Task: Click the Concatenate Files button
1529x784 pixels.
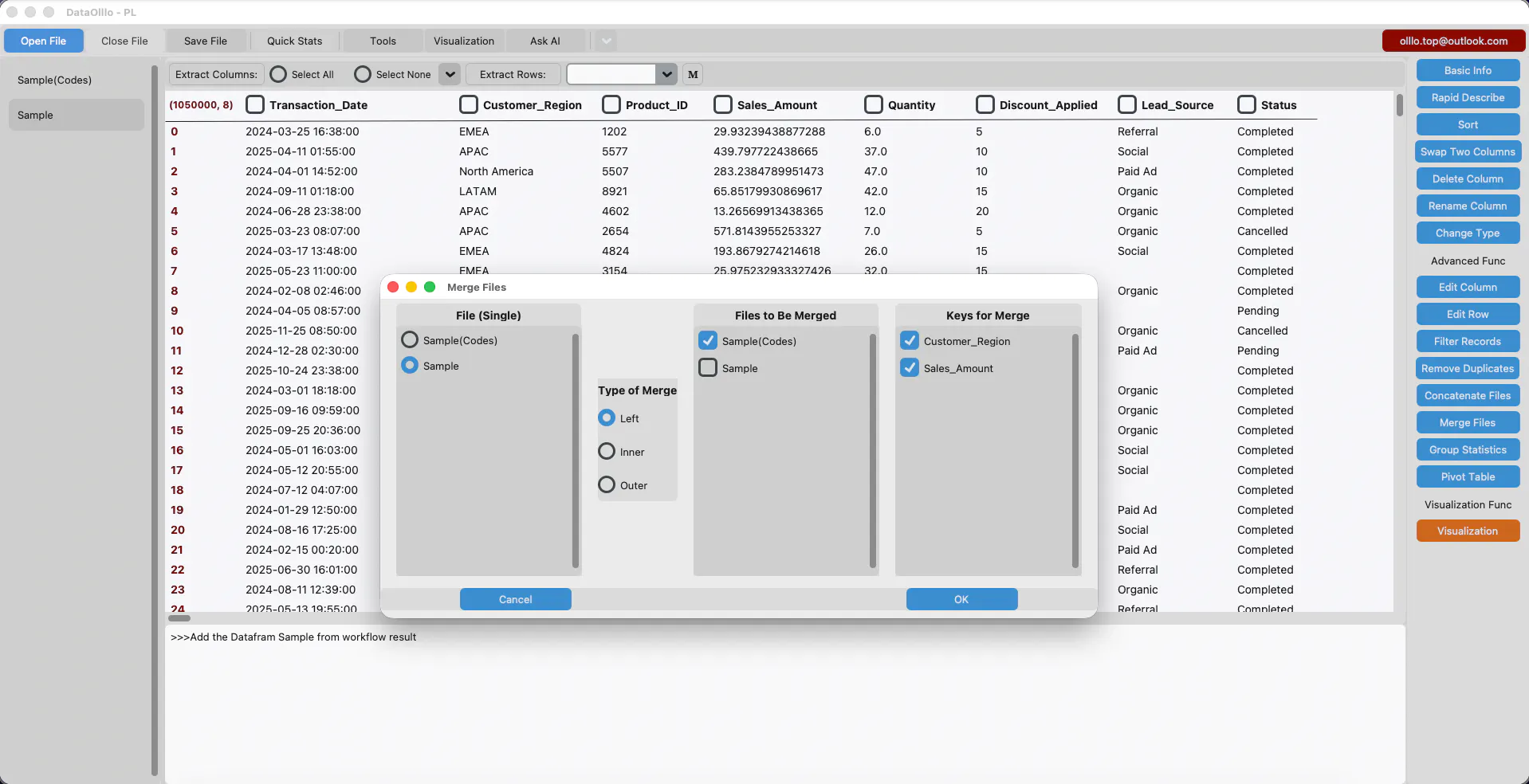Action: (x=1468, y=395)
